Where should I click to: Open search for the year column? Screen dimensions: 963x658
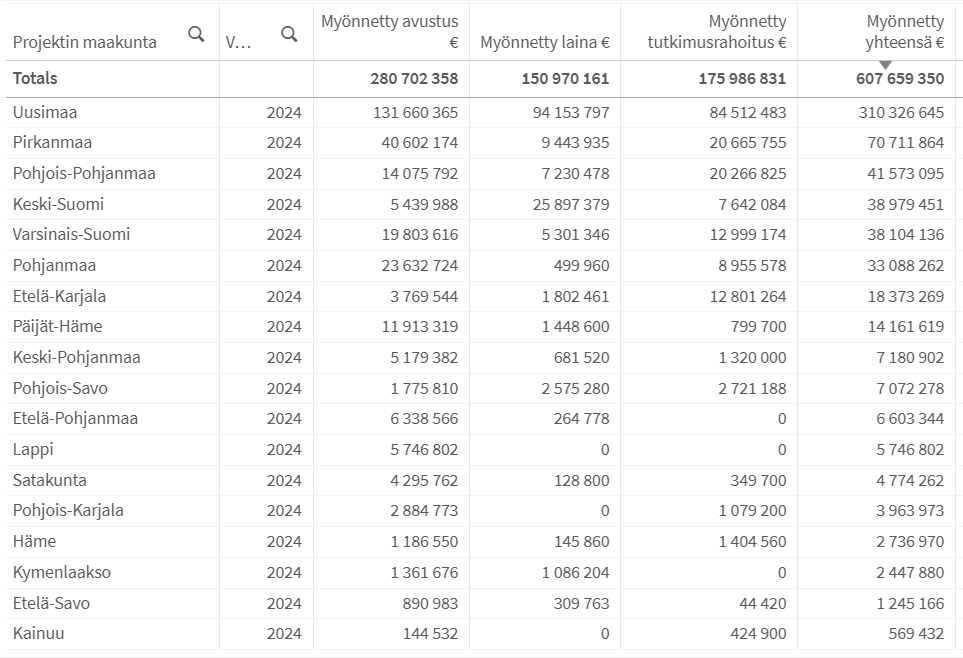coord(289,34)
